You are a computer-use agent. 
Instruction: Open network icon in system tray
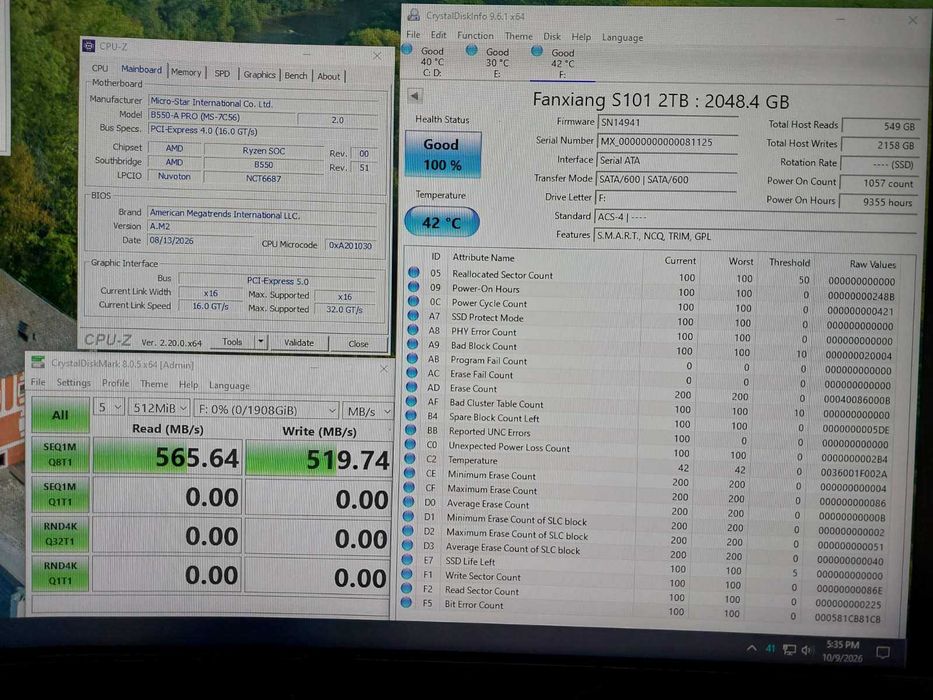pyautogui.click(x=789, y=649)
